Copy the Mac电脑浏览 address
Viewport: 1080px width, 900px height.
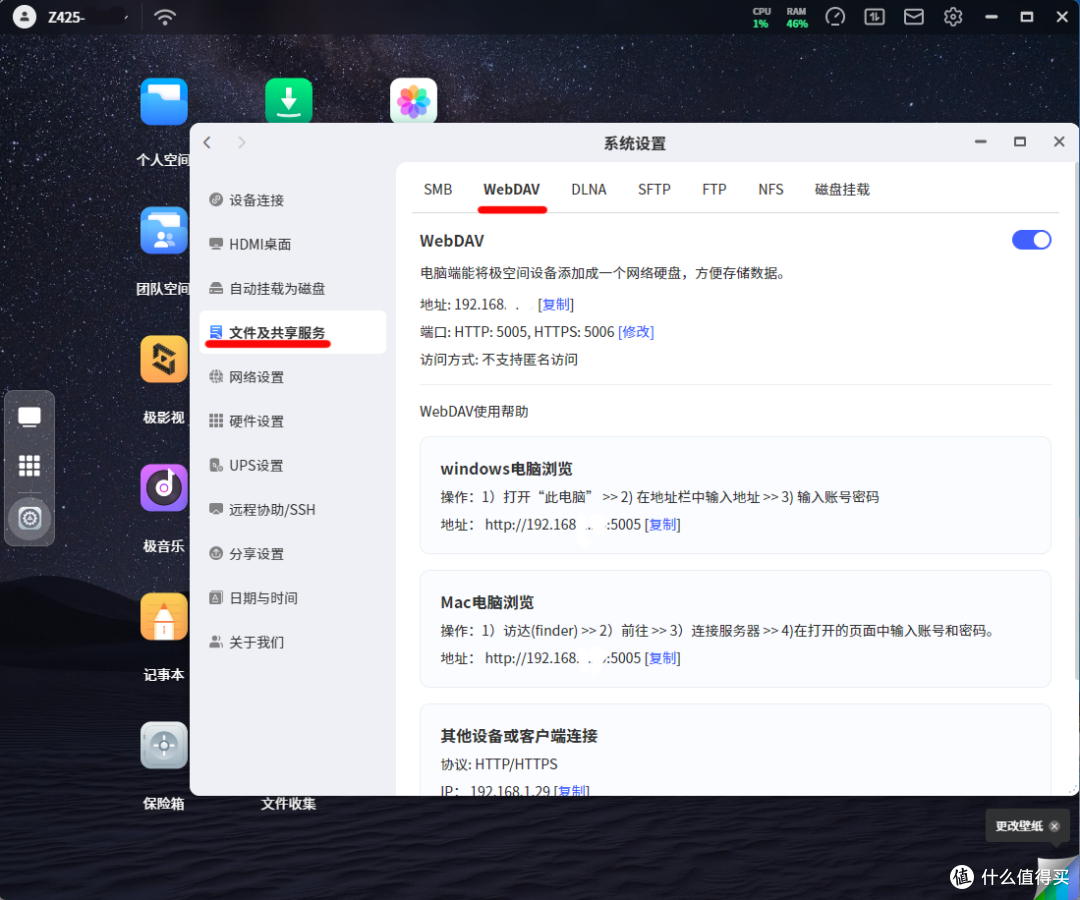point(662,658)
